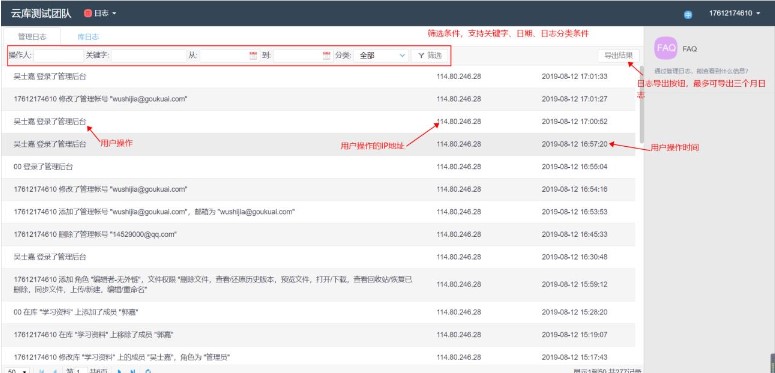
Task: Switch to the 库日志 tab
Action: (88, 37)
